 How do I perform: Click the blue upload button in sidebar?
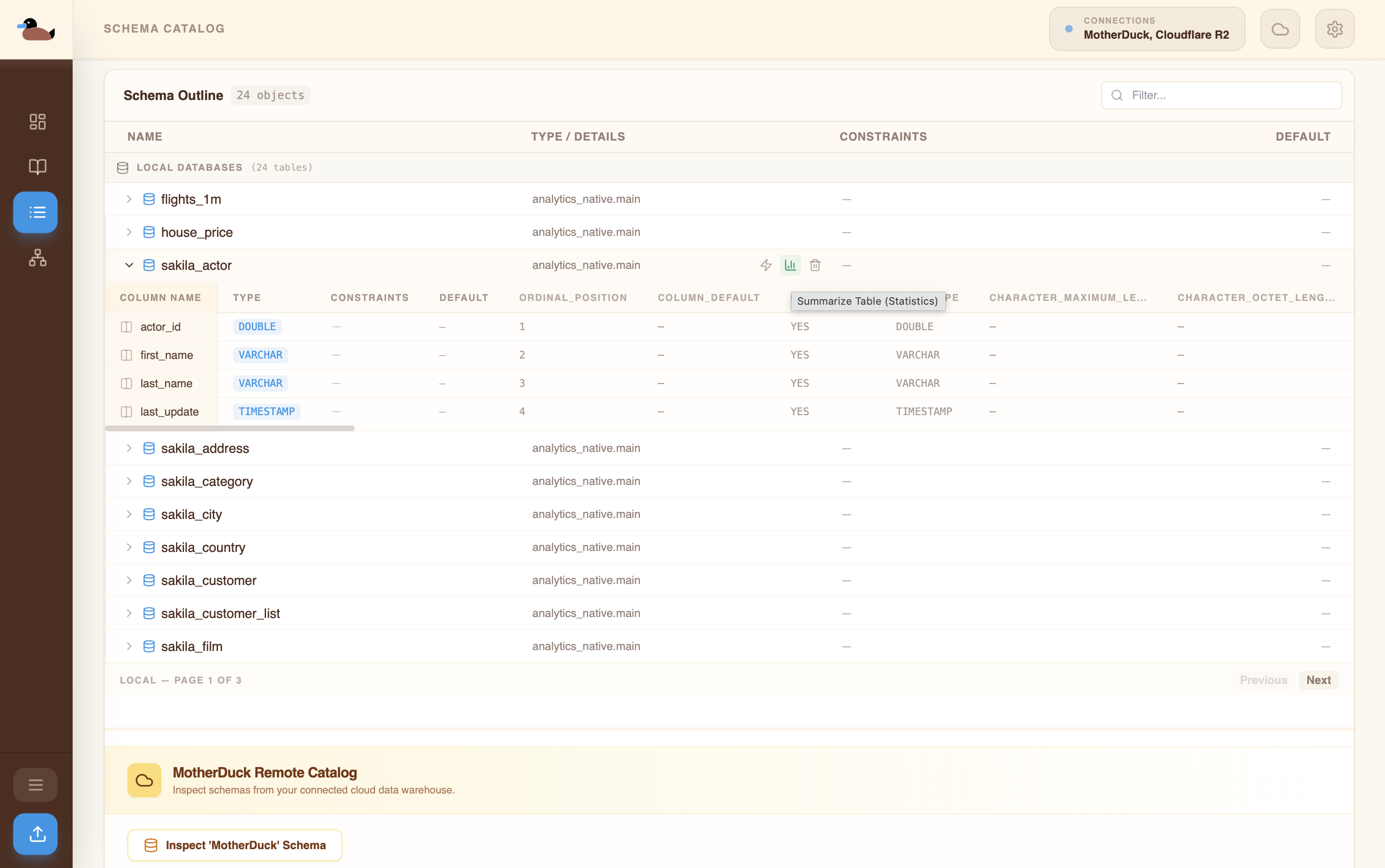tap(35, 834)
